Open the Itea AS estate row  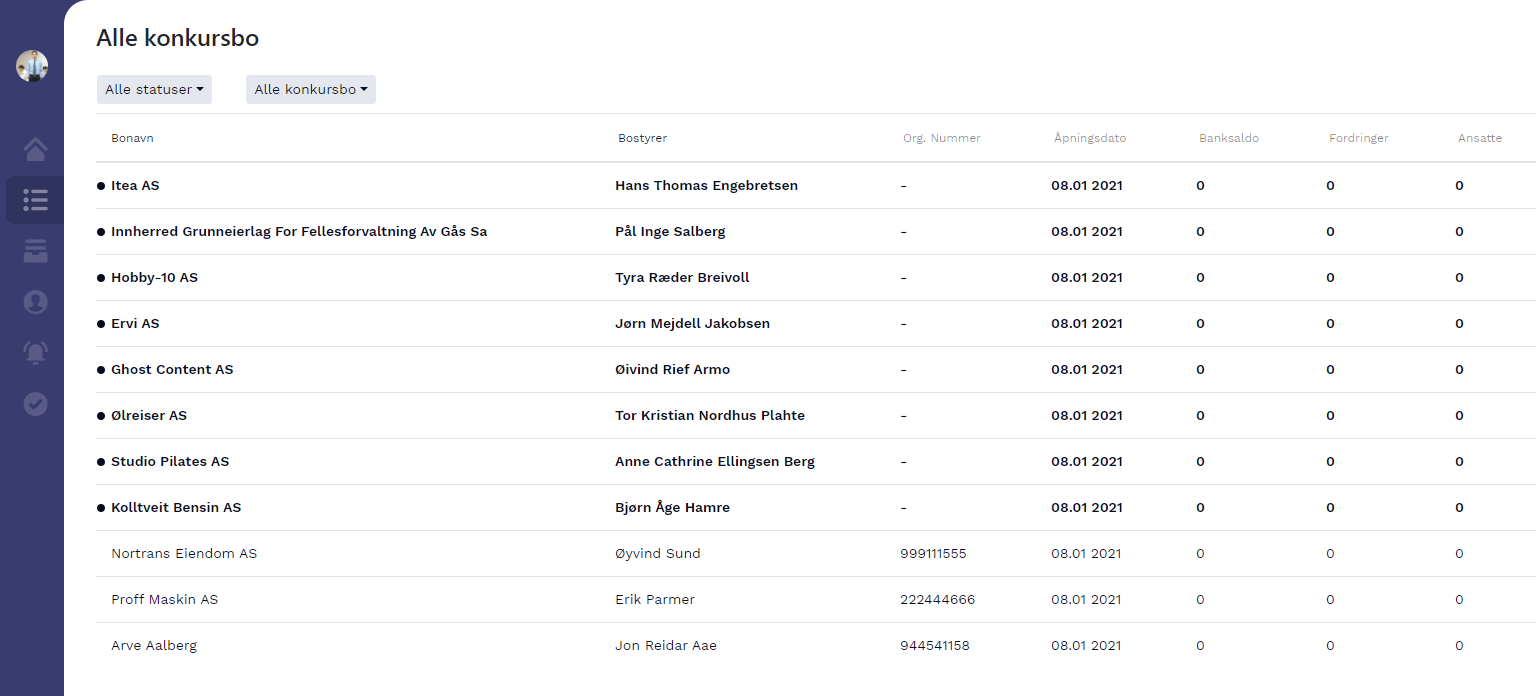point(135,186)
